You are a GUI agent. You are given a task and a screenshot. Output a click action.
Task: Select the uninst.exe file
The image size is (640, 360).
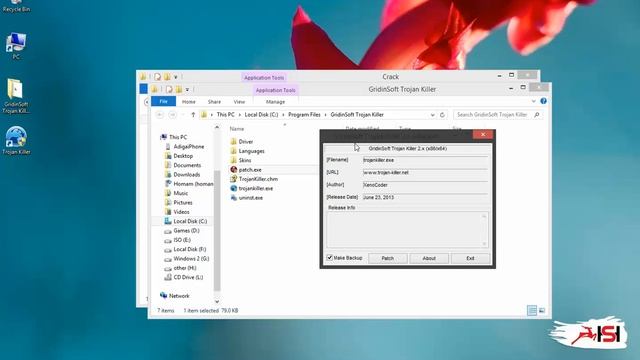coord(247,198)
